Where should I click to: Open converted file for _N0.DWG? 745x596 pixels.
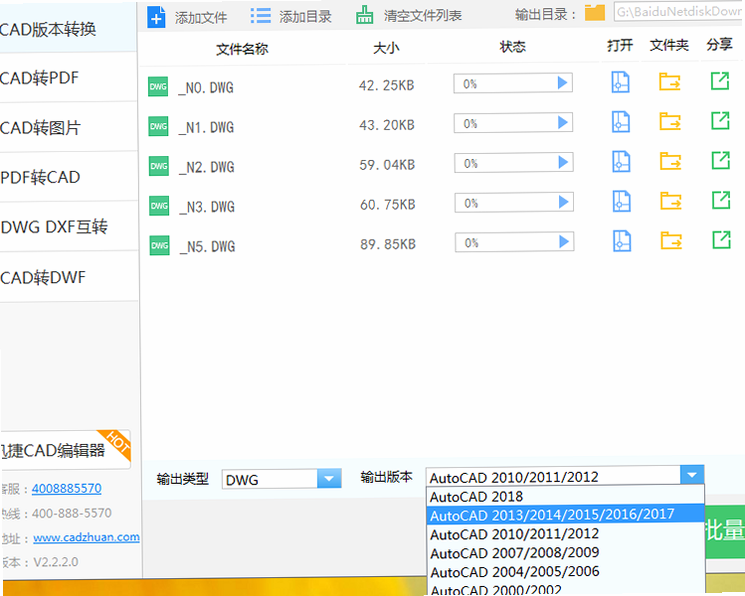point(620,82)
